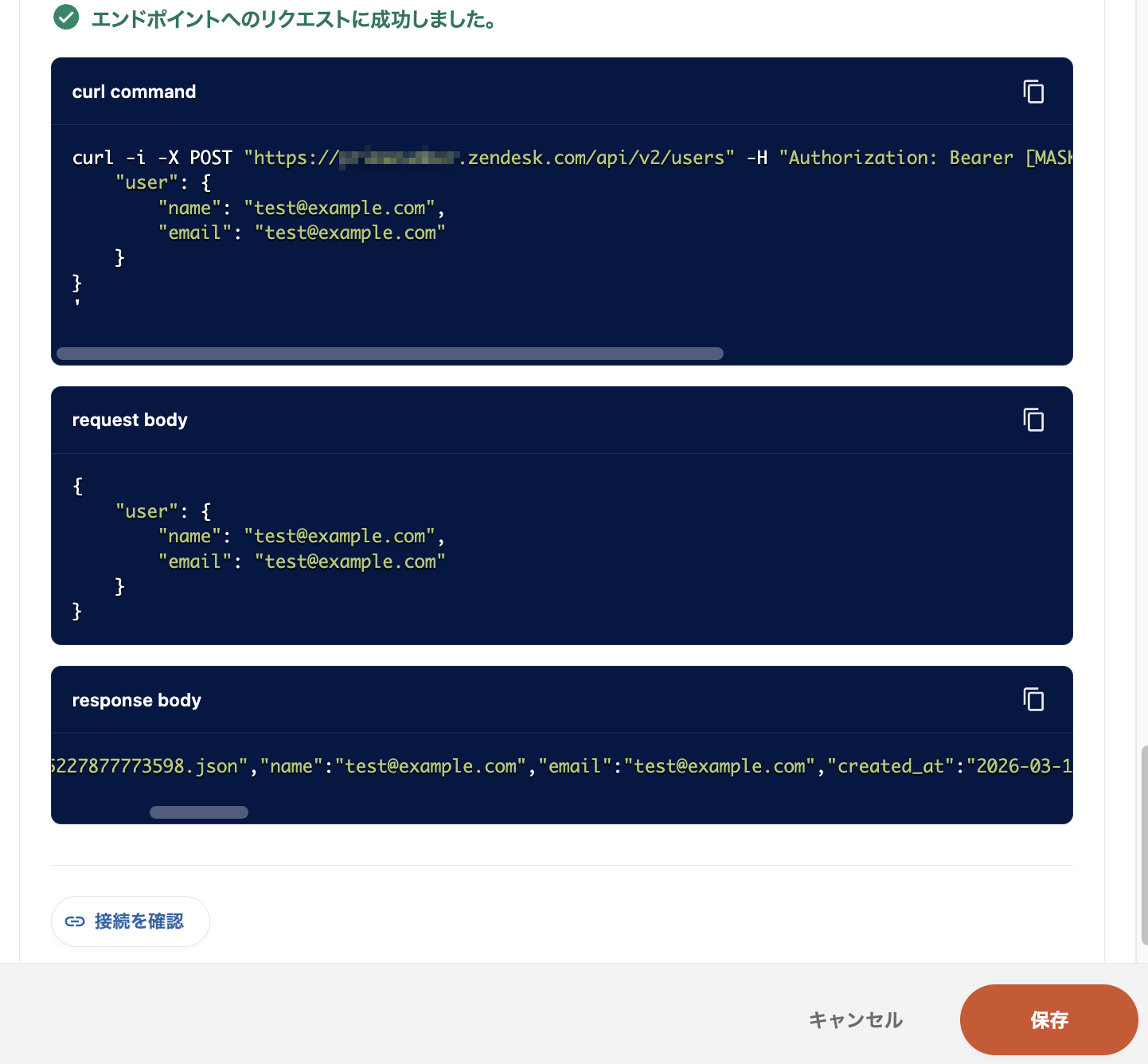The image size is (1148, 1064).
Task: Click the "curl command" panel title
Action: (134, 92)
